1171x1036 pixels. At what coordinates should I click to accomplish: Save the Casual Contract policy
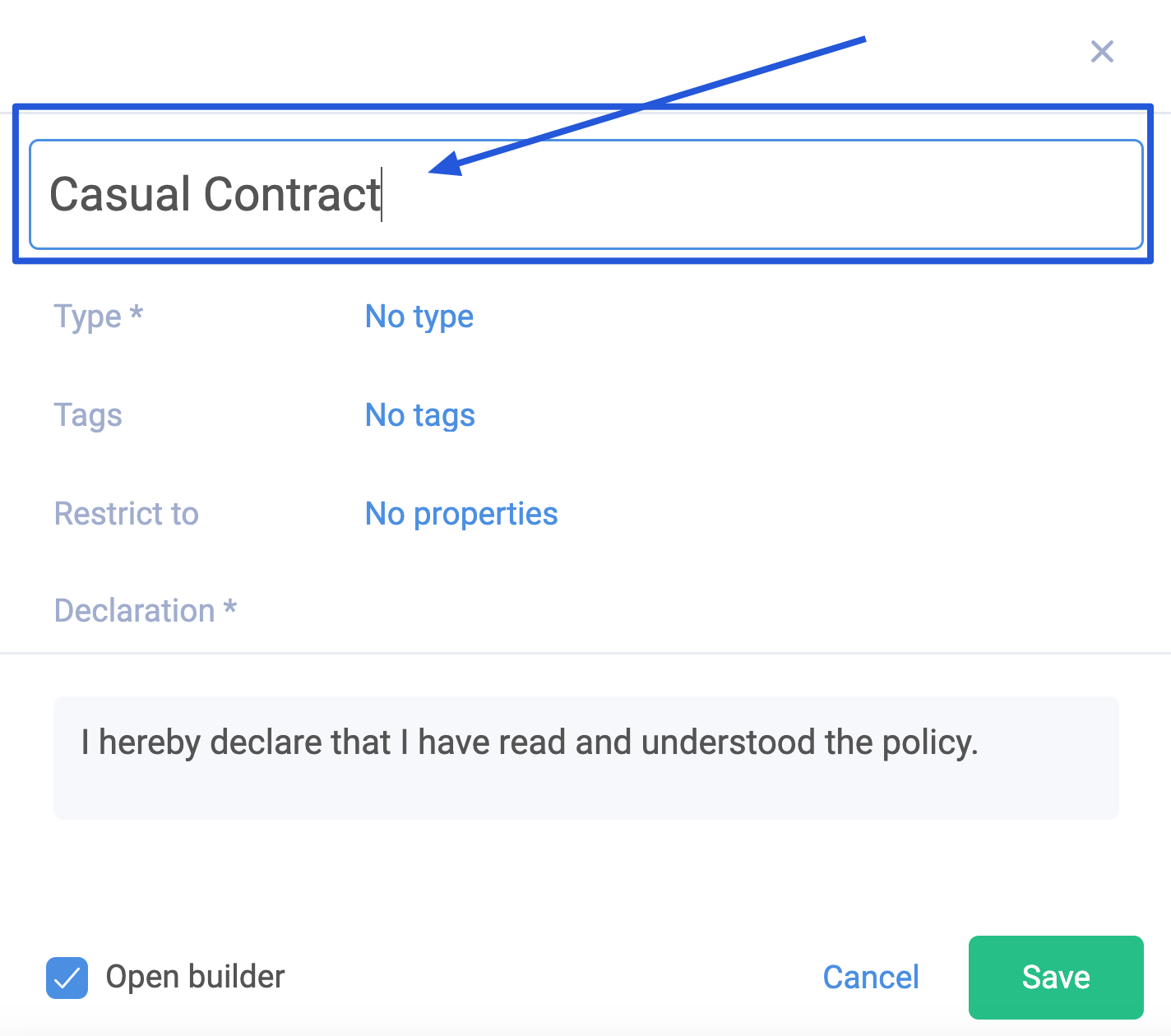point(1055,978)
